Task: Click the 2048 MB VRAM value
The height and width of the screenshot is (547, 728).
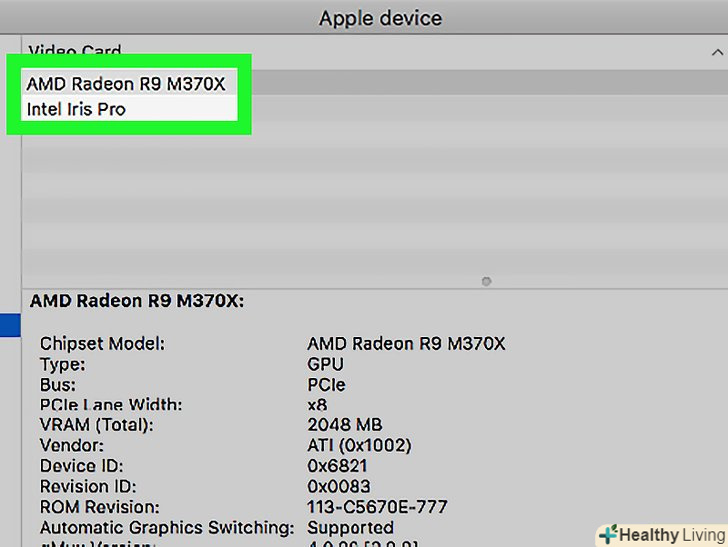Action: click(x=344, y=425)
